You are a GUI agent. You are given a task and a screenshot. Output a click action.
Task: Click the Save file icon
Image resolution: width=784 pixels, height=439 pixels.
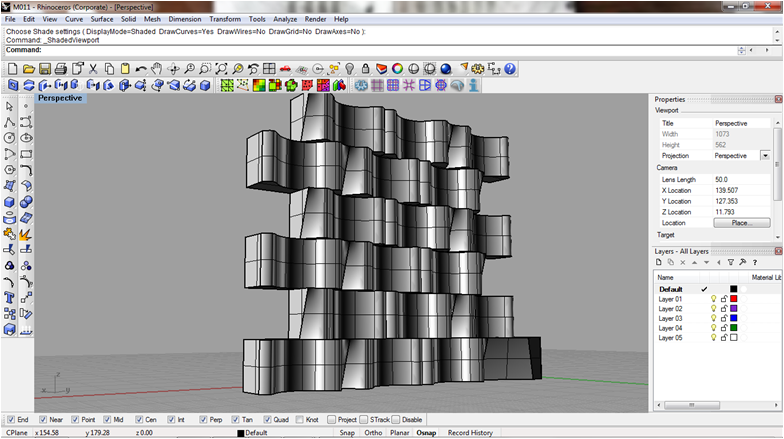pyautogui.click(x=46, y=69)
